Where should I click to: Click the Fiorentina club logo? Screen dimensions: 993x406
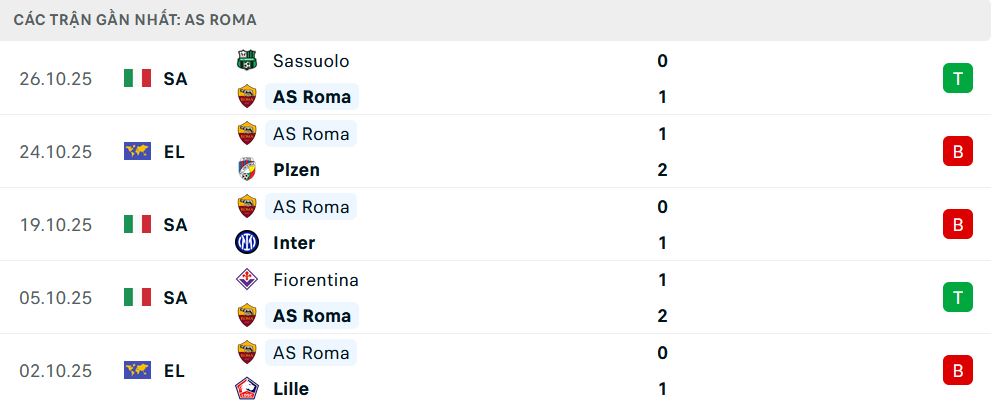pos(246,280)
